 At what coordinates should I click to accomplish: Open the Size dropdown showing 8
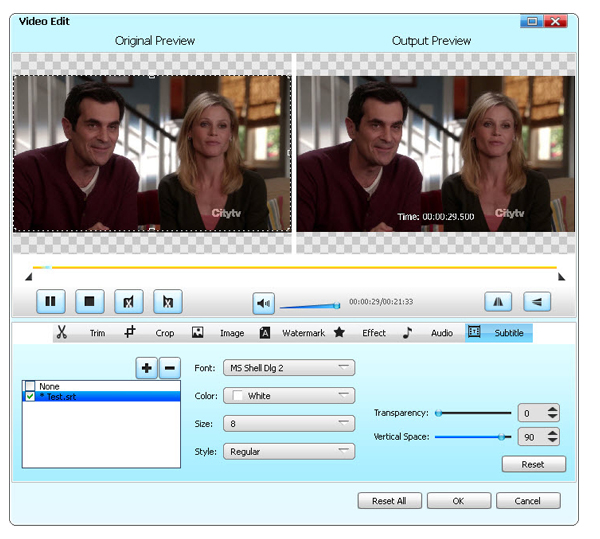[x=289, y=424]
